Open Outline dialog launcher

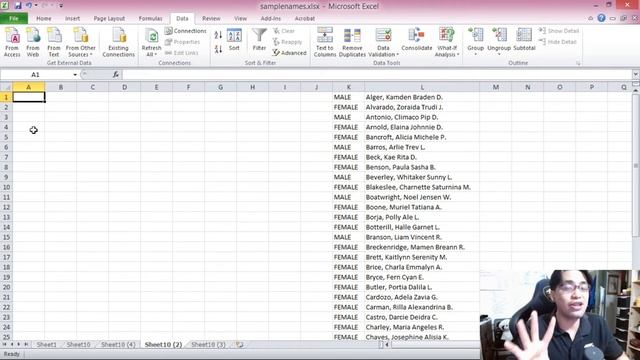point(578,64)
